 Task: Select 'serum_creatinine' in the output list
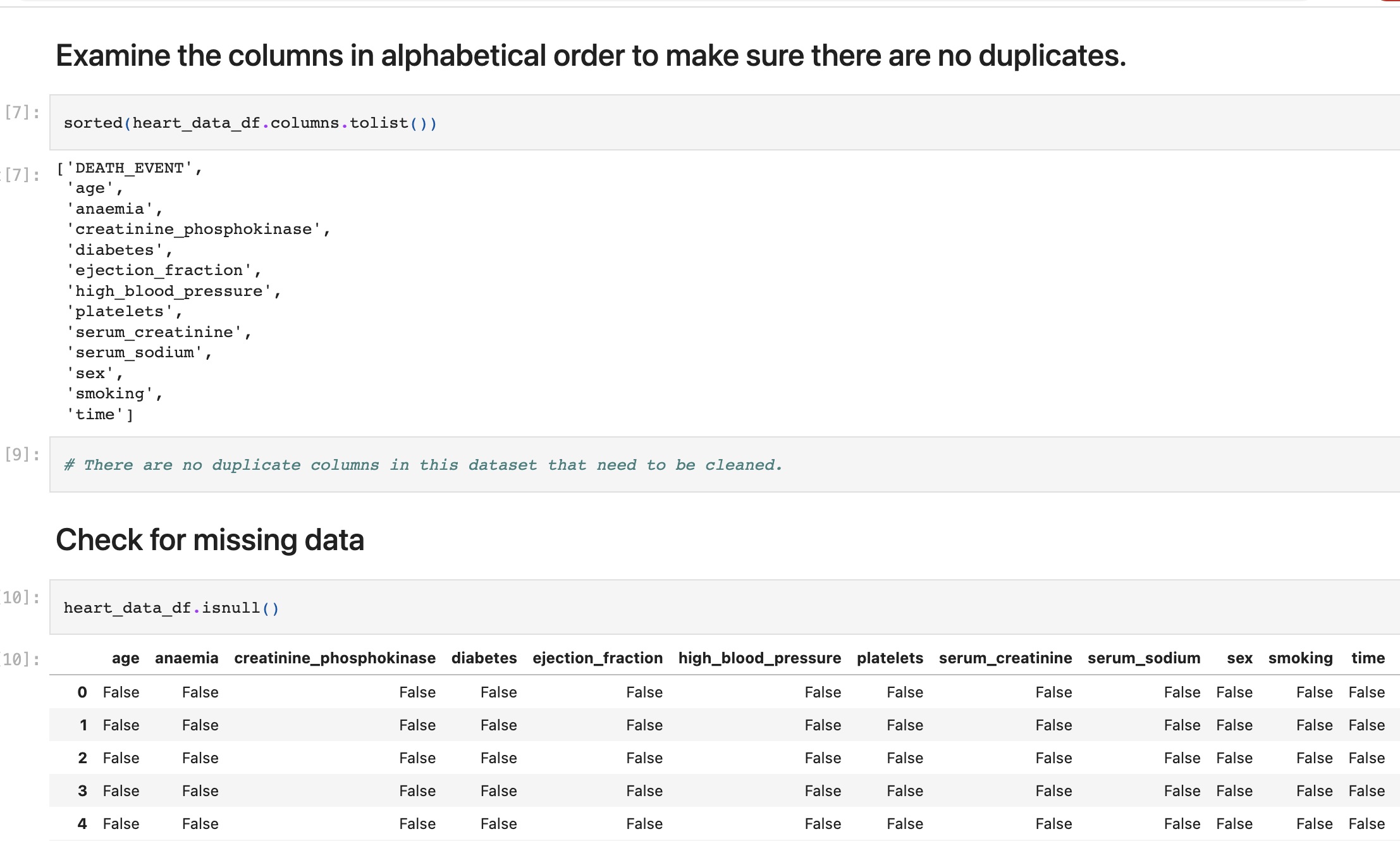[154, 333]
